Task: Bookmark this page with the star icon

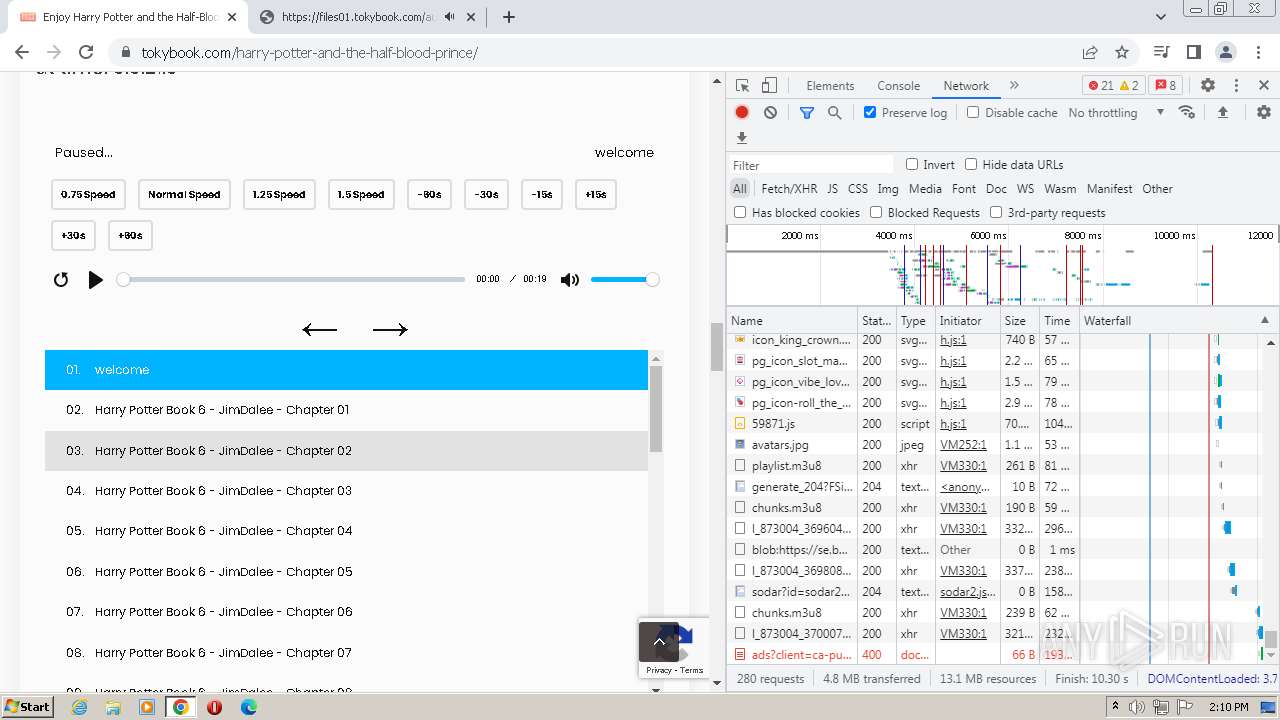Action: [x=1122, y=52]
